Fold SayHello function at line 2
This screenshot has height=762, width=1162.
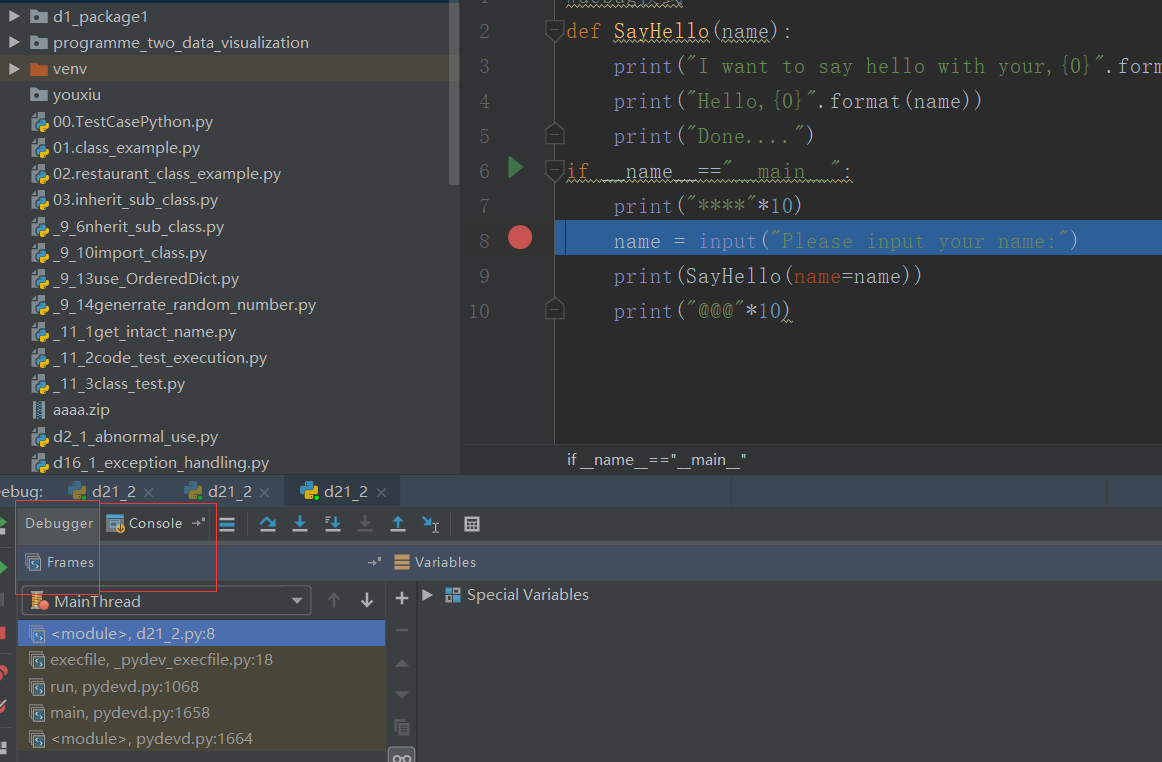point(554,30)
